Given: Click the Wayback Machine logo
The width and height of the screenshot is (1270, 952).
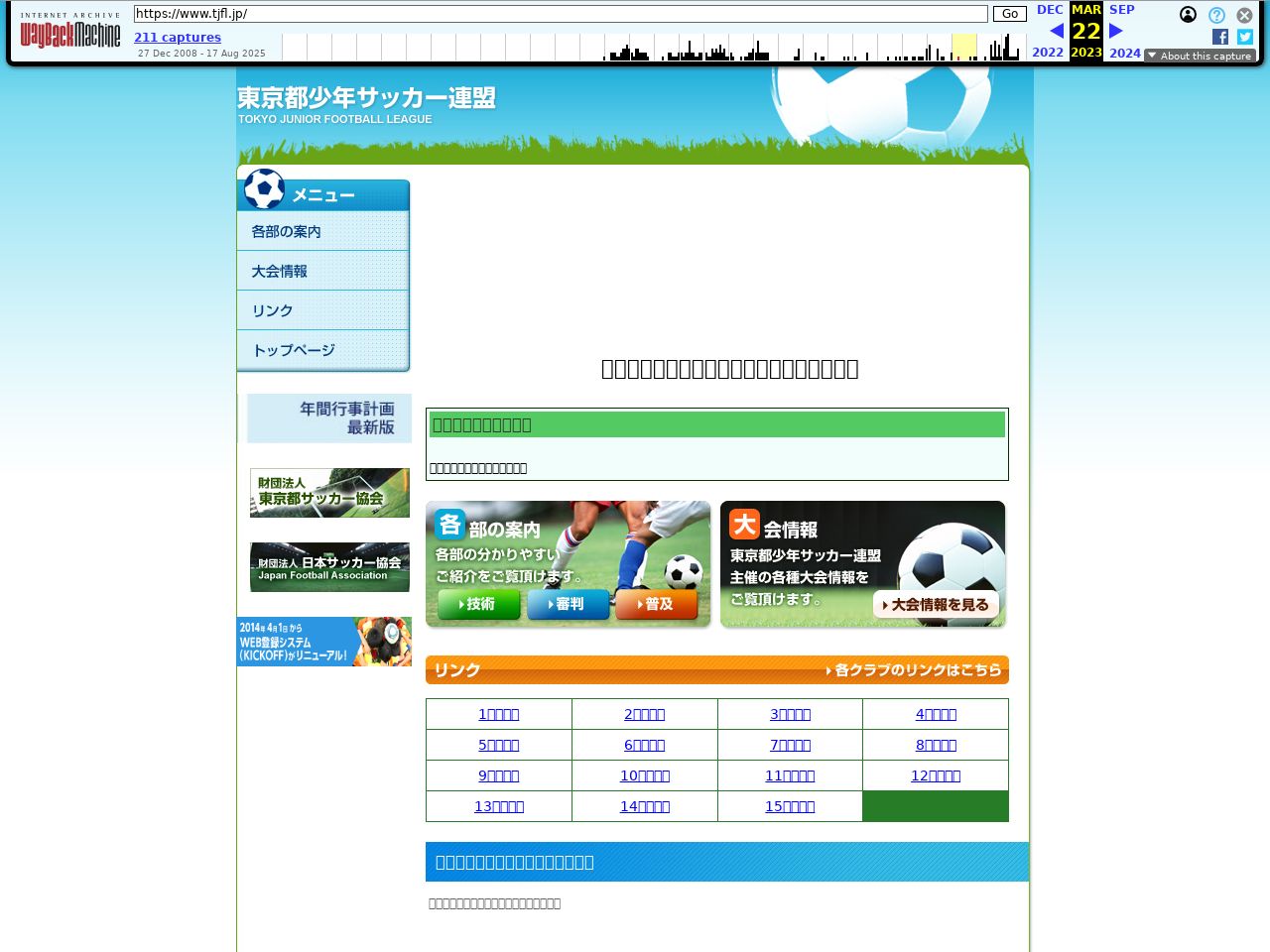Looking at the screenshot, I should point(70,33).
